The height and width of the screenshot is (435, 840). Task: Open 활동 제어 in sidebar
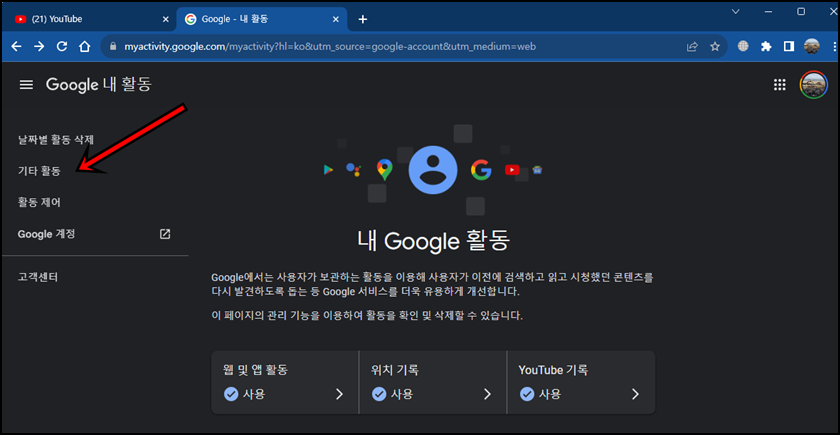coord(39,202)
